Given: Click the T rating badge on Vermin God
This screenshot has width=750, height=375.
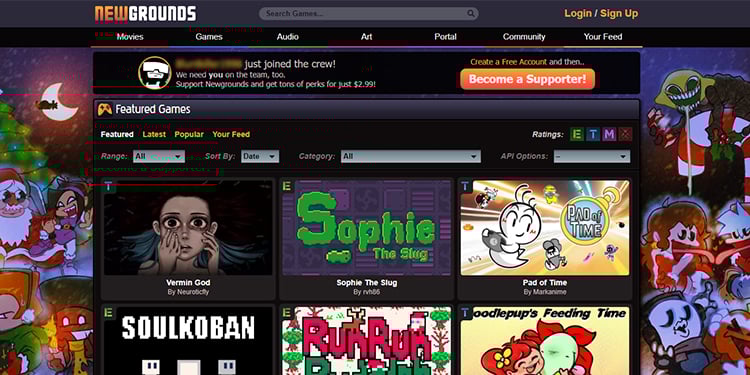Looking at the screenshot, I should (109, 186).
